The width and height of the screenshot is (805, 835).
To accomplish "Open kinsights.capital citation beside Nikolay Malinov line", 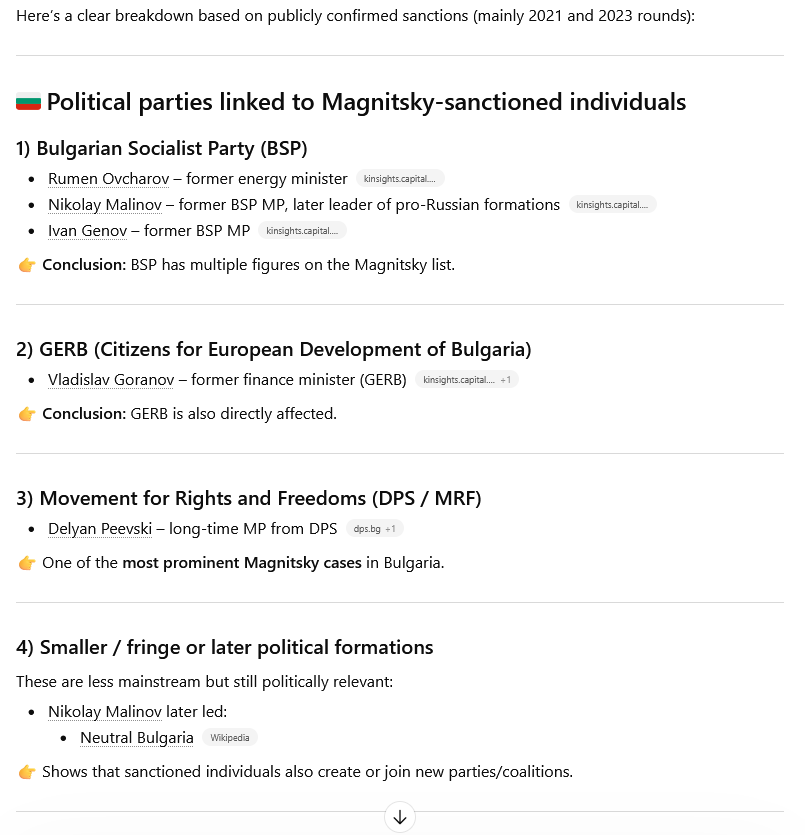I will (x=612, y=205).
